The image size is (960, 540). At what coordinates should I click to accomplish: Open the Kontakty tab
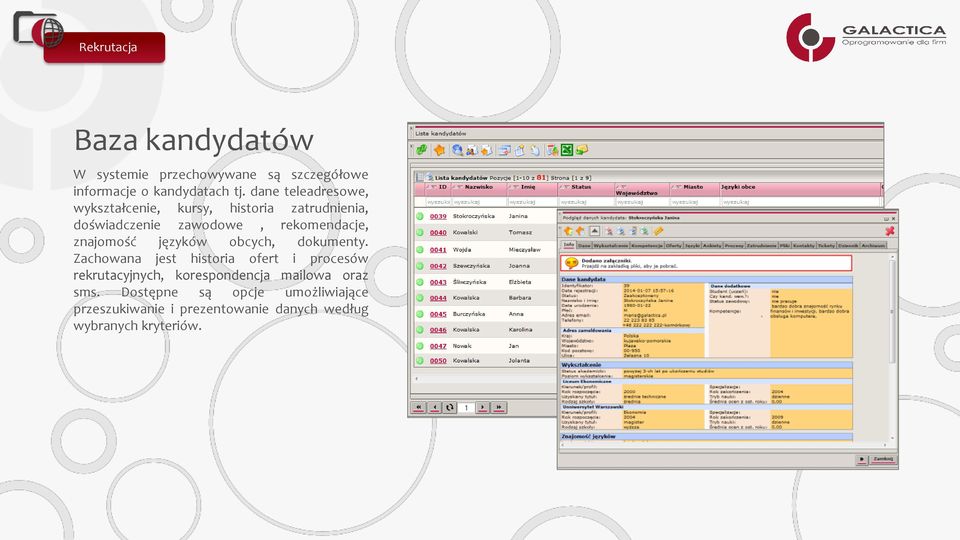pyautogui.click(x=803, y=245)
